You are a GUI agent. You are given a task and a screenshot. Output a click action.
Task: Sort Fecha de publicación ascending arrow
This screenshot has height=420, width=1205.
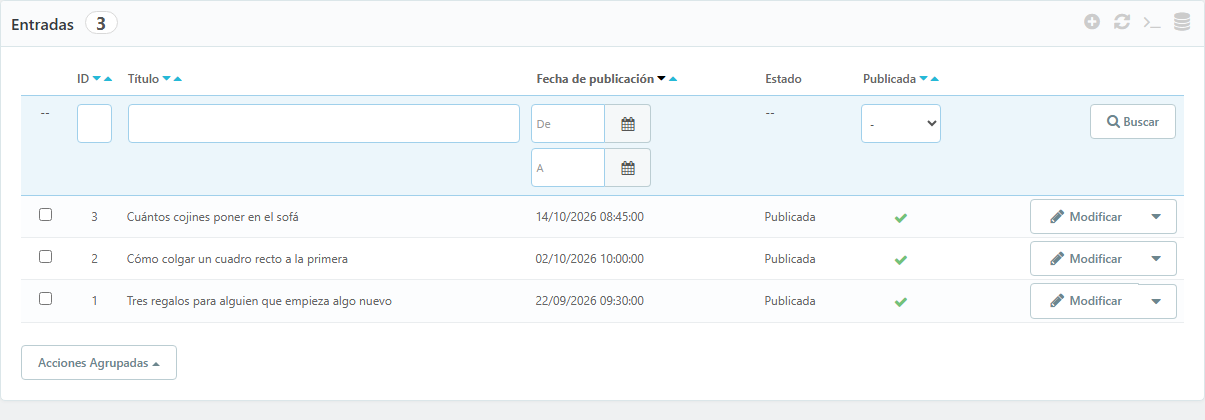point(673,79)
